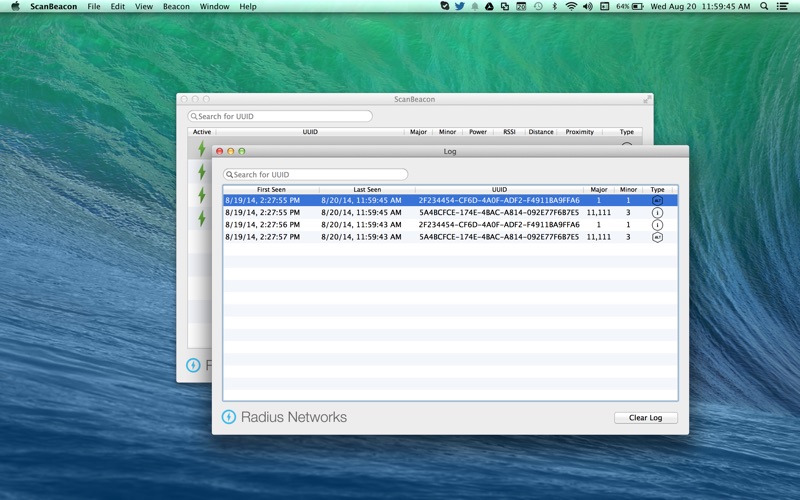800x500 pixels.
Task: Click the Radius Networks text in the Log window
Action: pyautogui.click(x=294, y=417)
